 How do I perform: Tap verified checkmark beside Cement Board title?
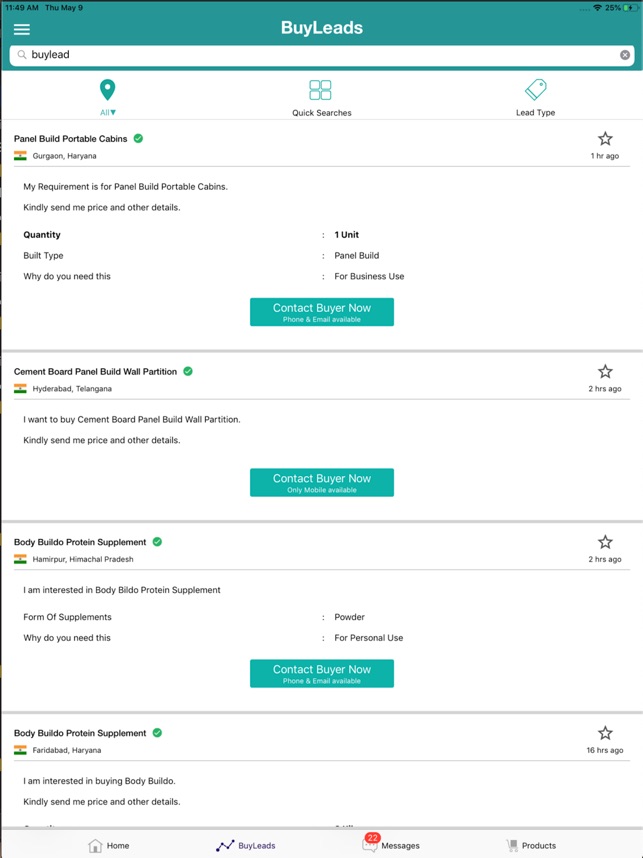(188, 371)
